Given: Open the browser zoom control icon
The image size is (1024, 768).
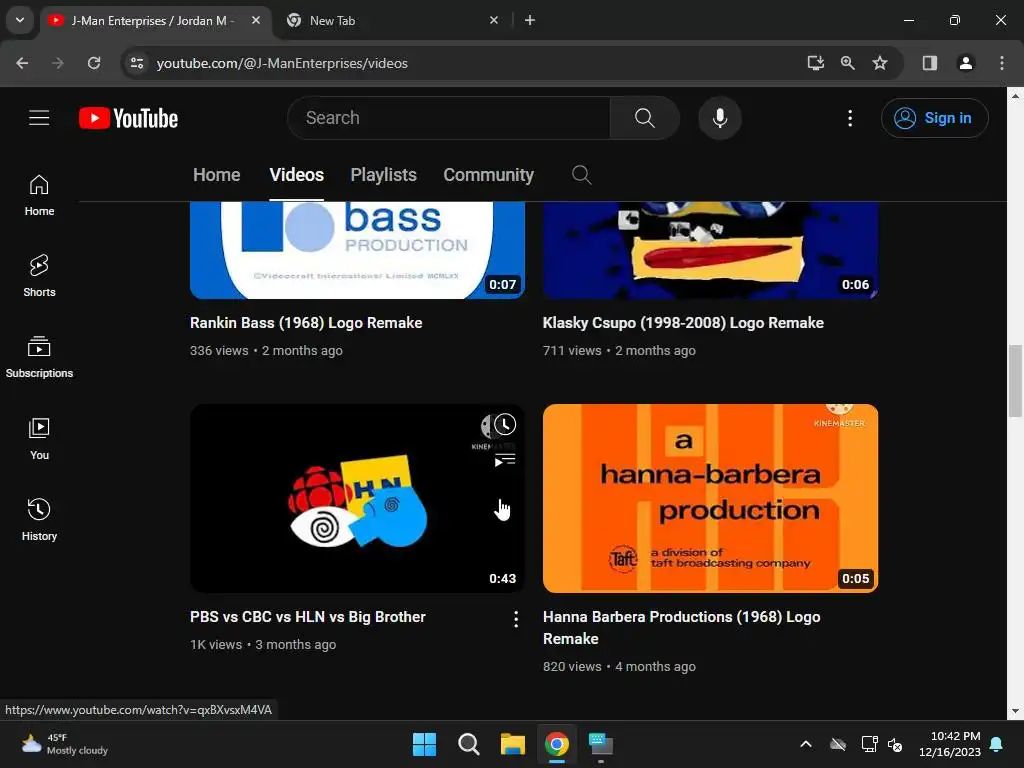Looking at the screenshot, I should pyautogui.click(x=848, y=63).
